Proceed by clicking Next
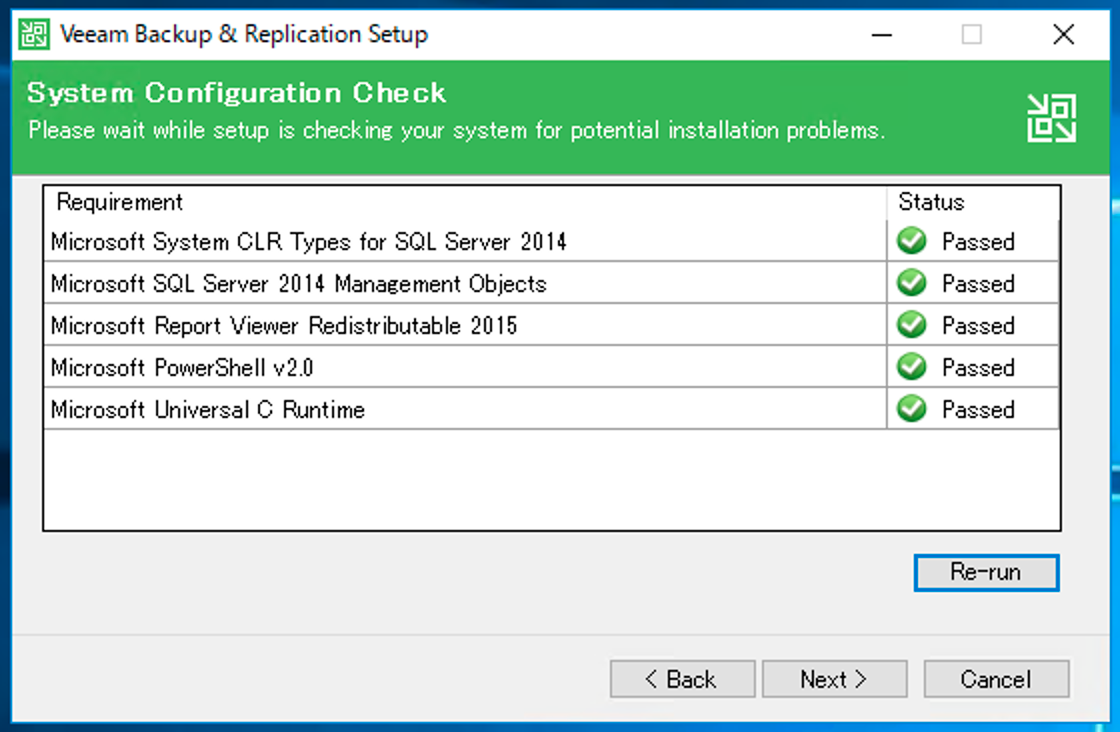 point(834,679)
